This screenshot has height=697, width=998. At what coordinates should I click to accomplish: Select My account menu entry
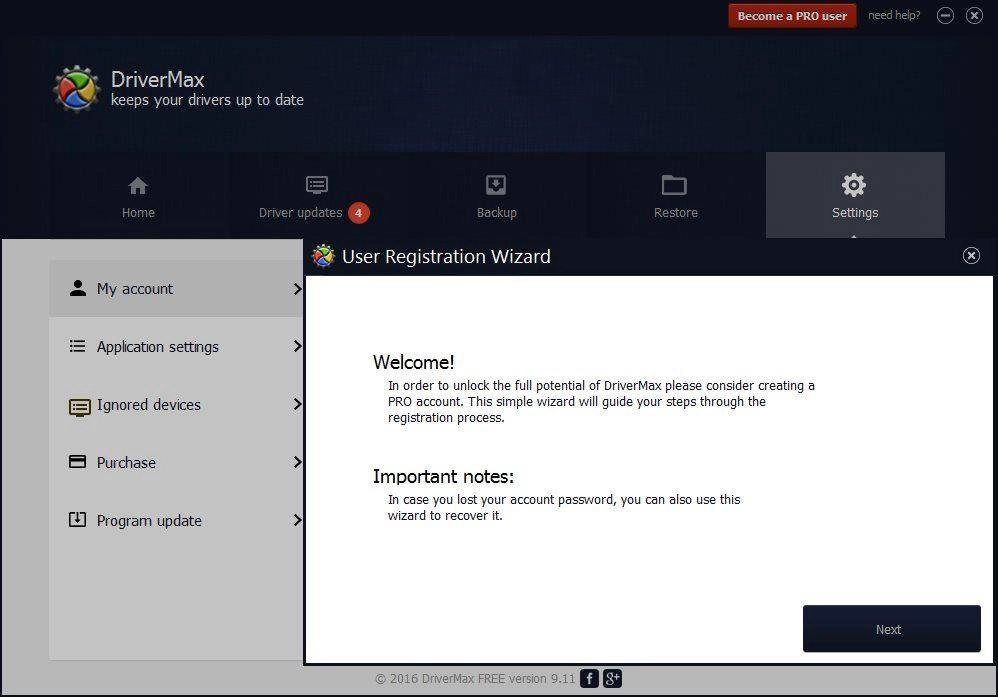tap(176, 288)
